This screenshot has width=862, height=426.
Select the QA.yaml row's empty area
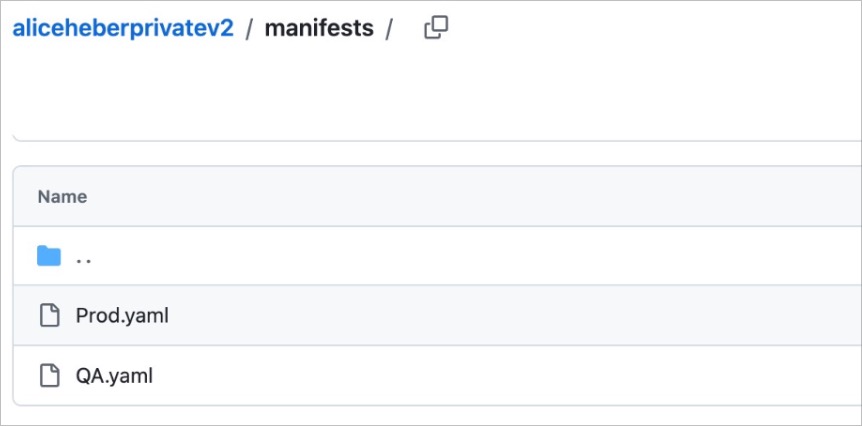click(x=500, y=376)
